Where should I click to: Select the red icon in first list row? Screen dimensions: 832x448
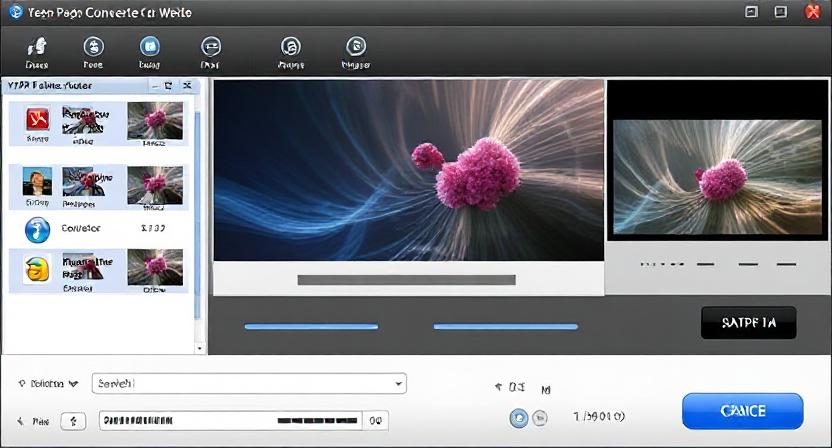click(38, 119)
